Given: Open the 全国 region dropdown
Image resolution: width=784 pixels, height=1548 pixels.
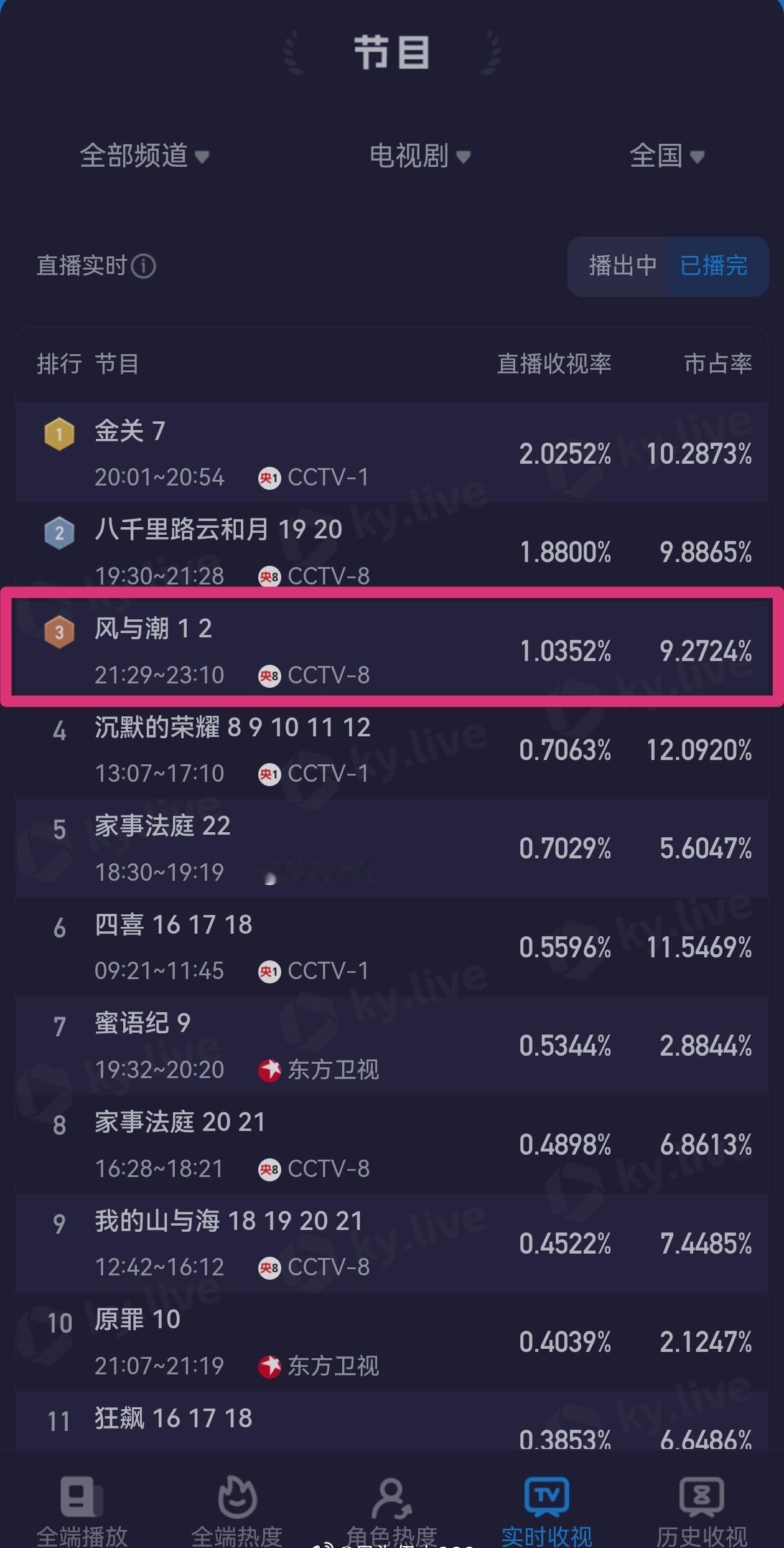Looking at the screenshot, I should point(668,157).
